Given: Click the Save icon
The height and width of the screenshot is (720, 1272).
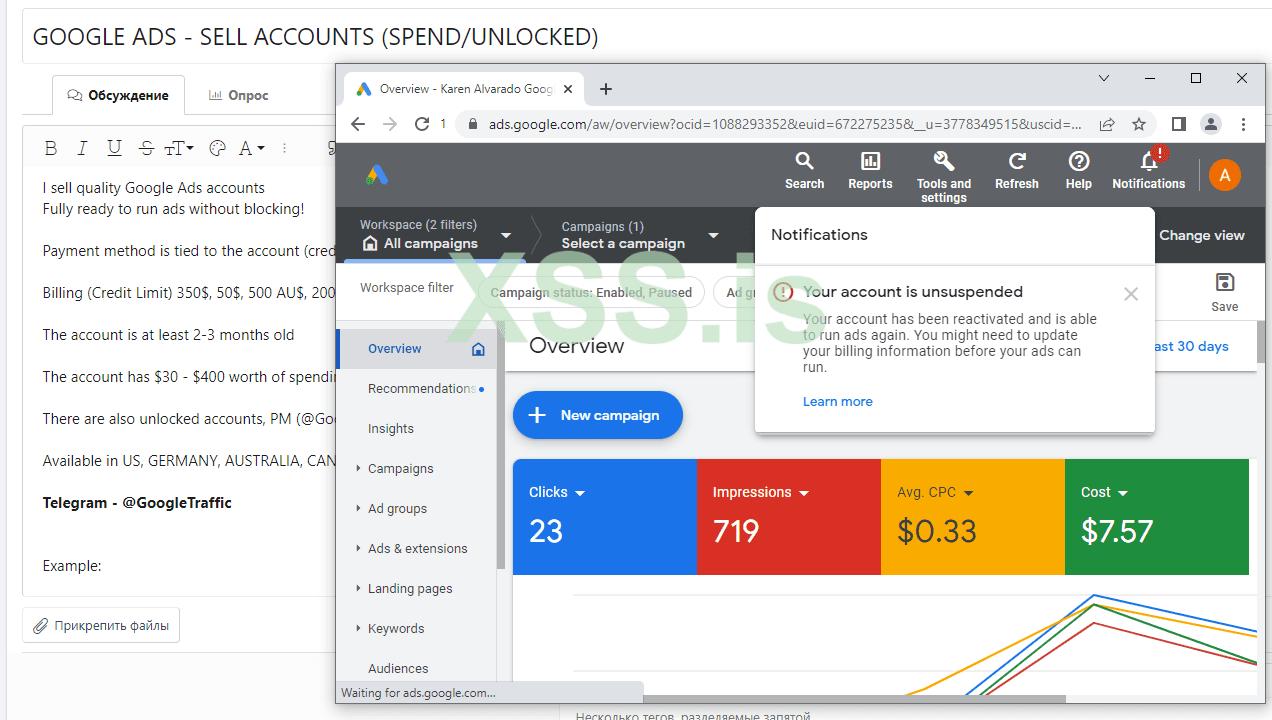Looking at the screenshot, I should (1224, 292).
